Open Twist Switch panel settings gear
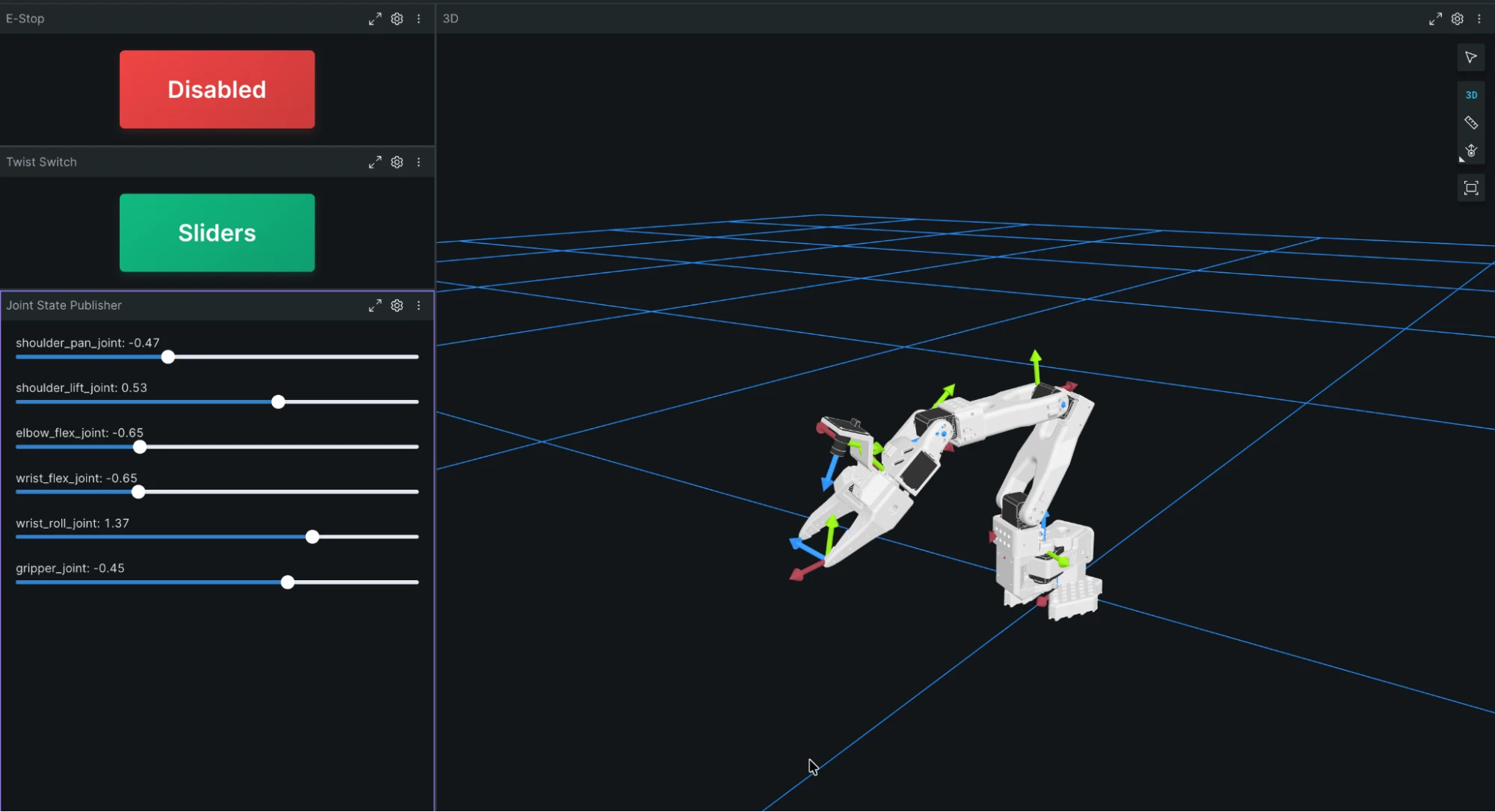This screenshot has width=1495, height=812. [397, 162]
